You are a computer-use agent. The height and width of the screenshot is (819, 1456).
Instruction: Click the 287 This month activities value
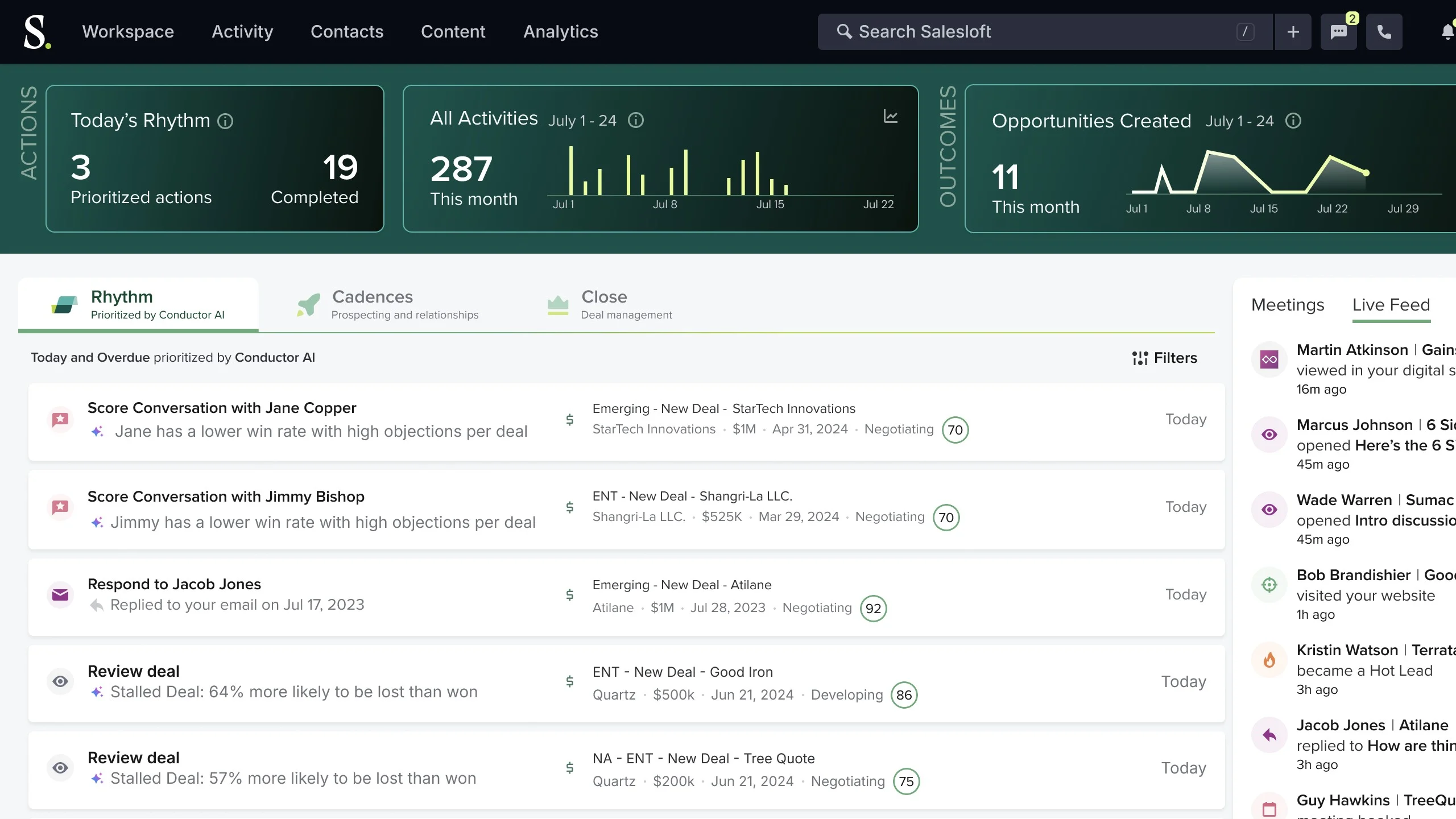[461, 169]
